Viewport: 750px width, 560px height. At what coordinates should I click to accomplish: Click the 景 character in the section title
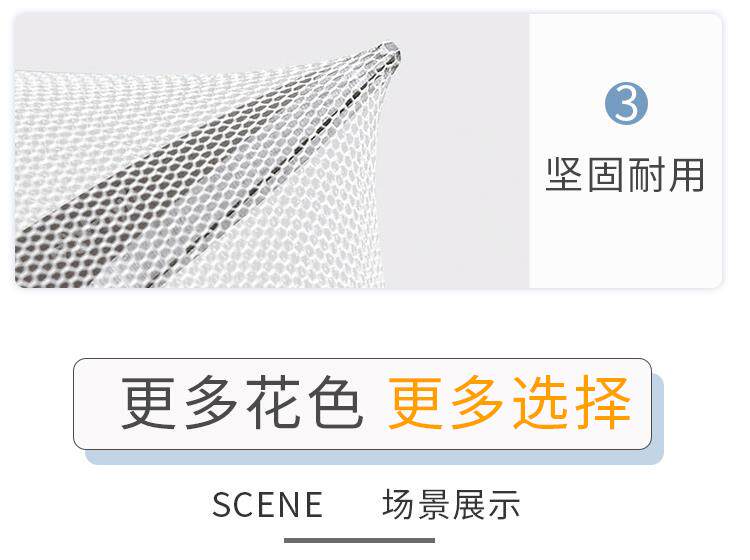pyautogui.click(x=433, y=505)
